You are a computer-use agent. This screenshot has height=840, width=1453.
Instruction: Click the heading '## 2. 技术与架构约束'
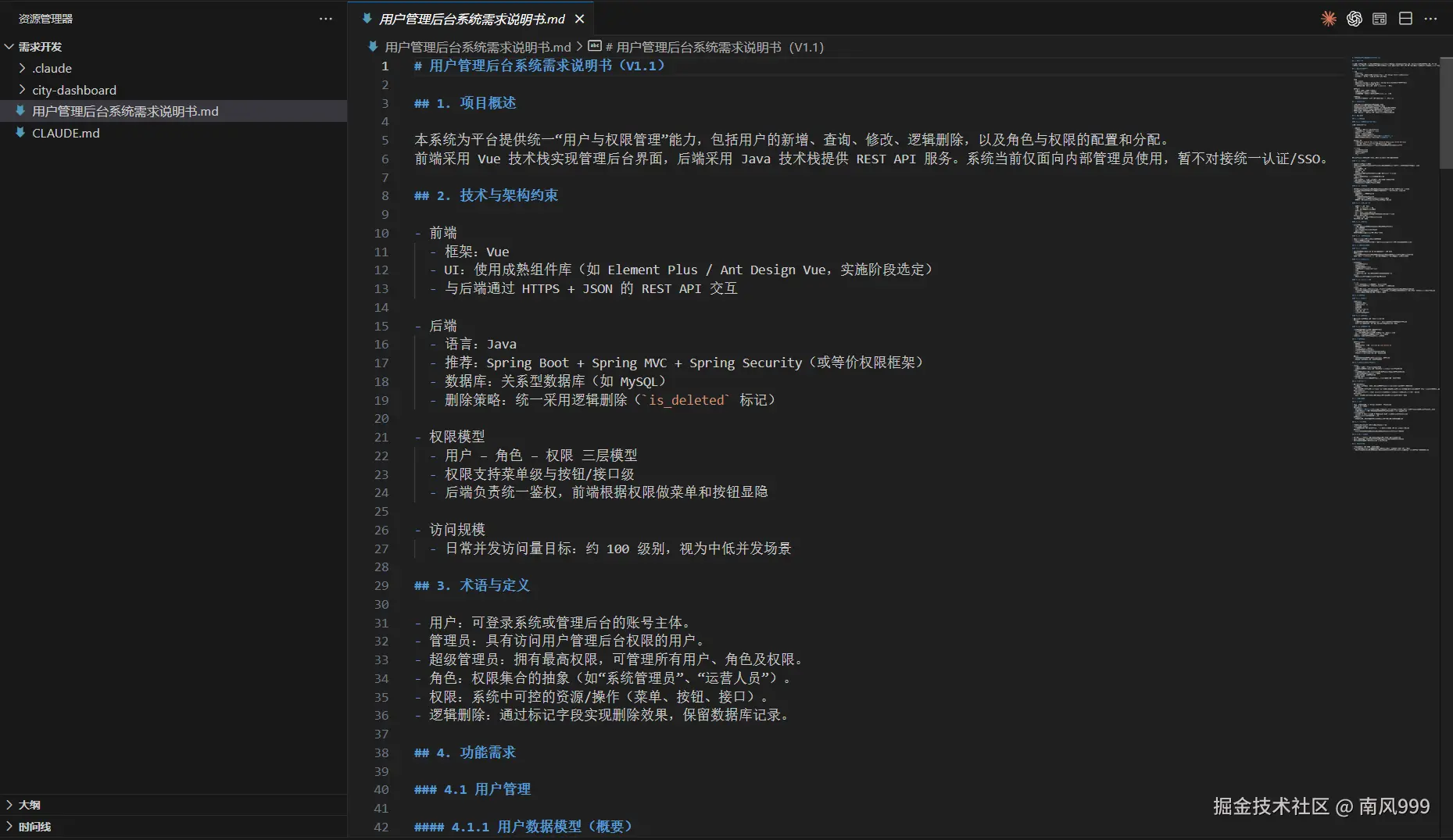tap(486, 195)
